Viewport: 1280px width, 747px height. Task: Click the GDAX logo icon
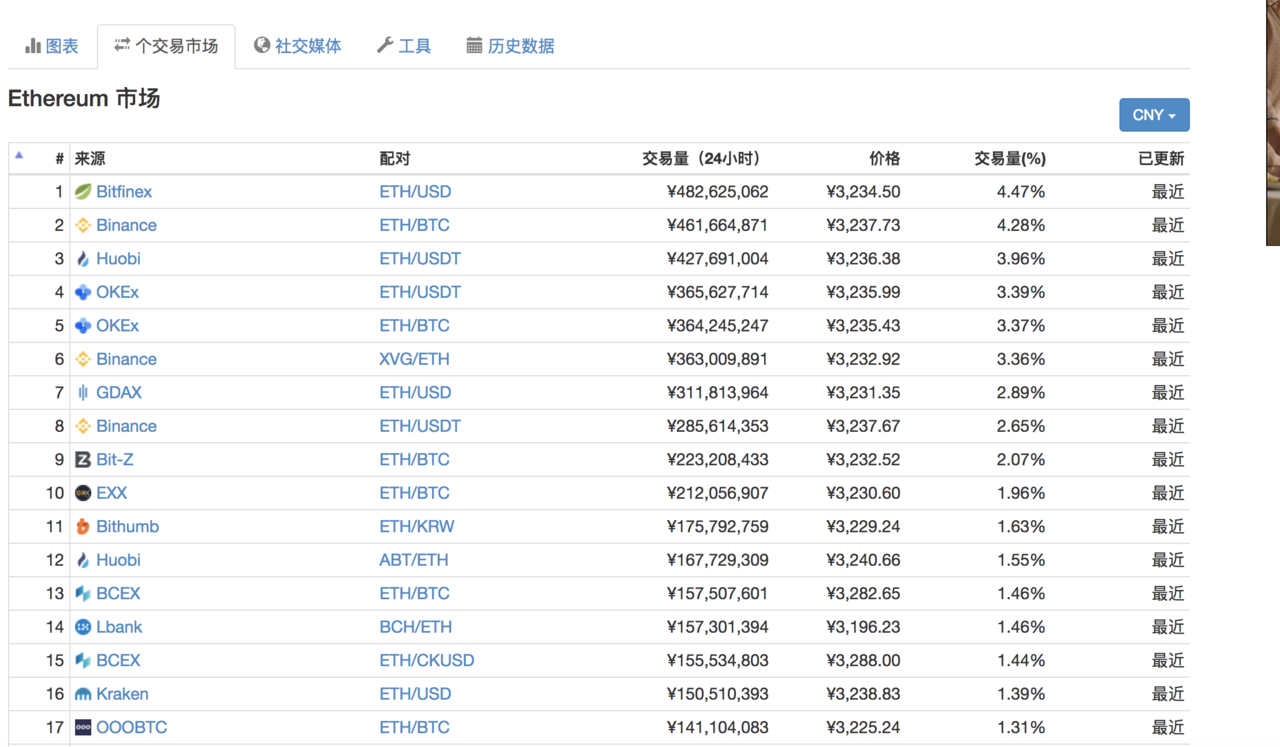[83, 393]
